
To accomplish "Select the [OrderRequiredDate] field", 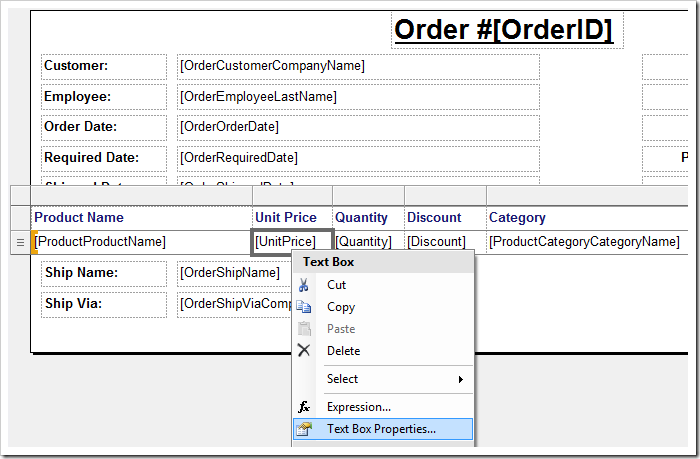I will click(x=358, y=158).
